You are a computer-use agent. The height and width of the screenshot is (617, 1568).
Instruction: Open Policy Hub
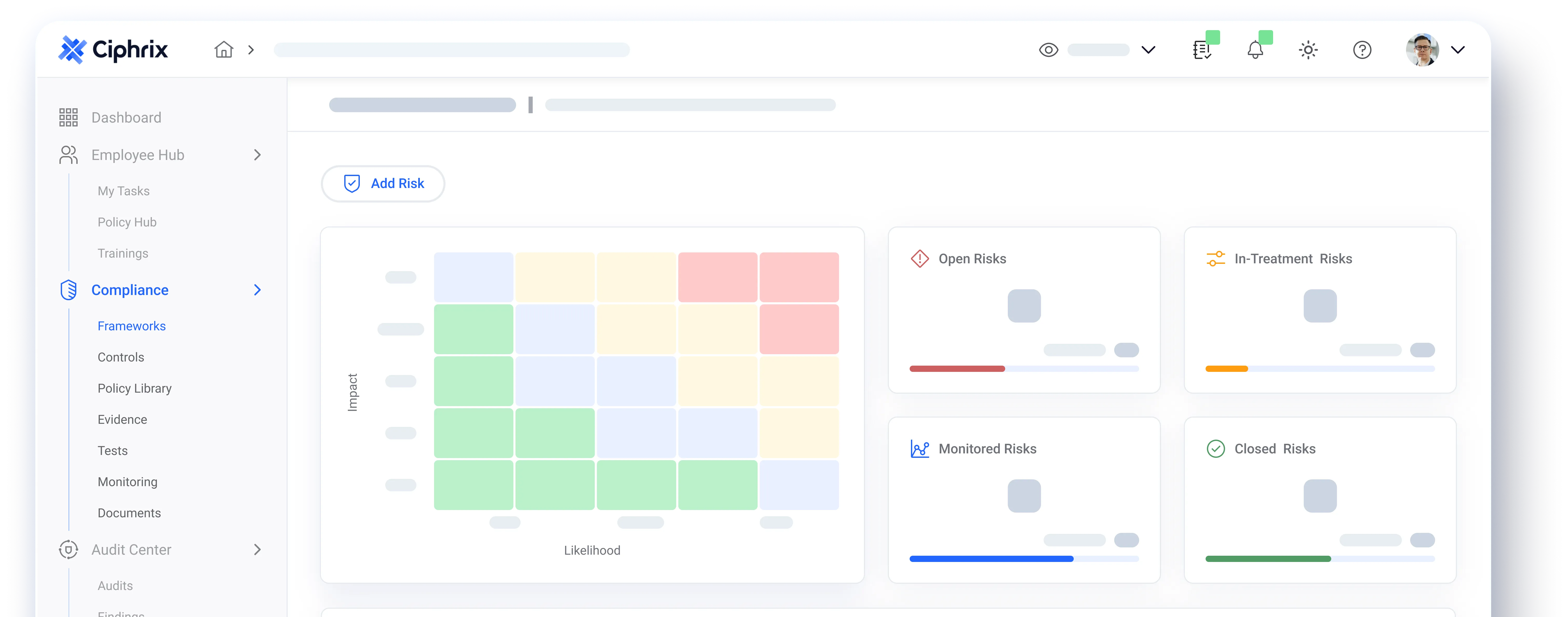[127, 222]
